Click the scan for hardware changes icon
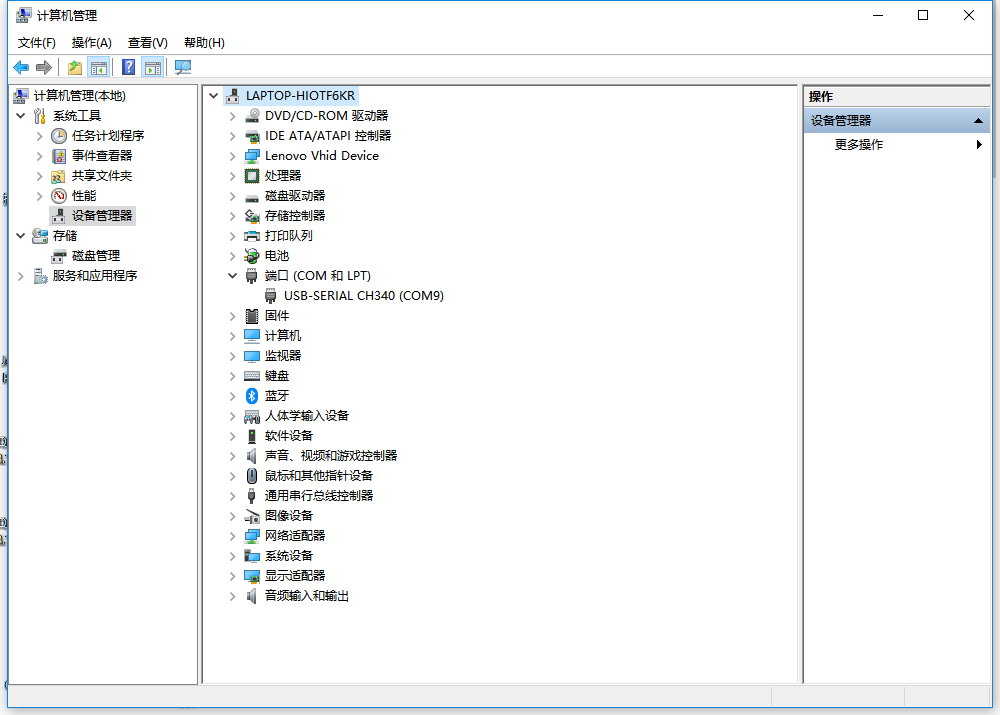1000x715 pixels. tap(182, 67)
